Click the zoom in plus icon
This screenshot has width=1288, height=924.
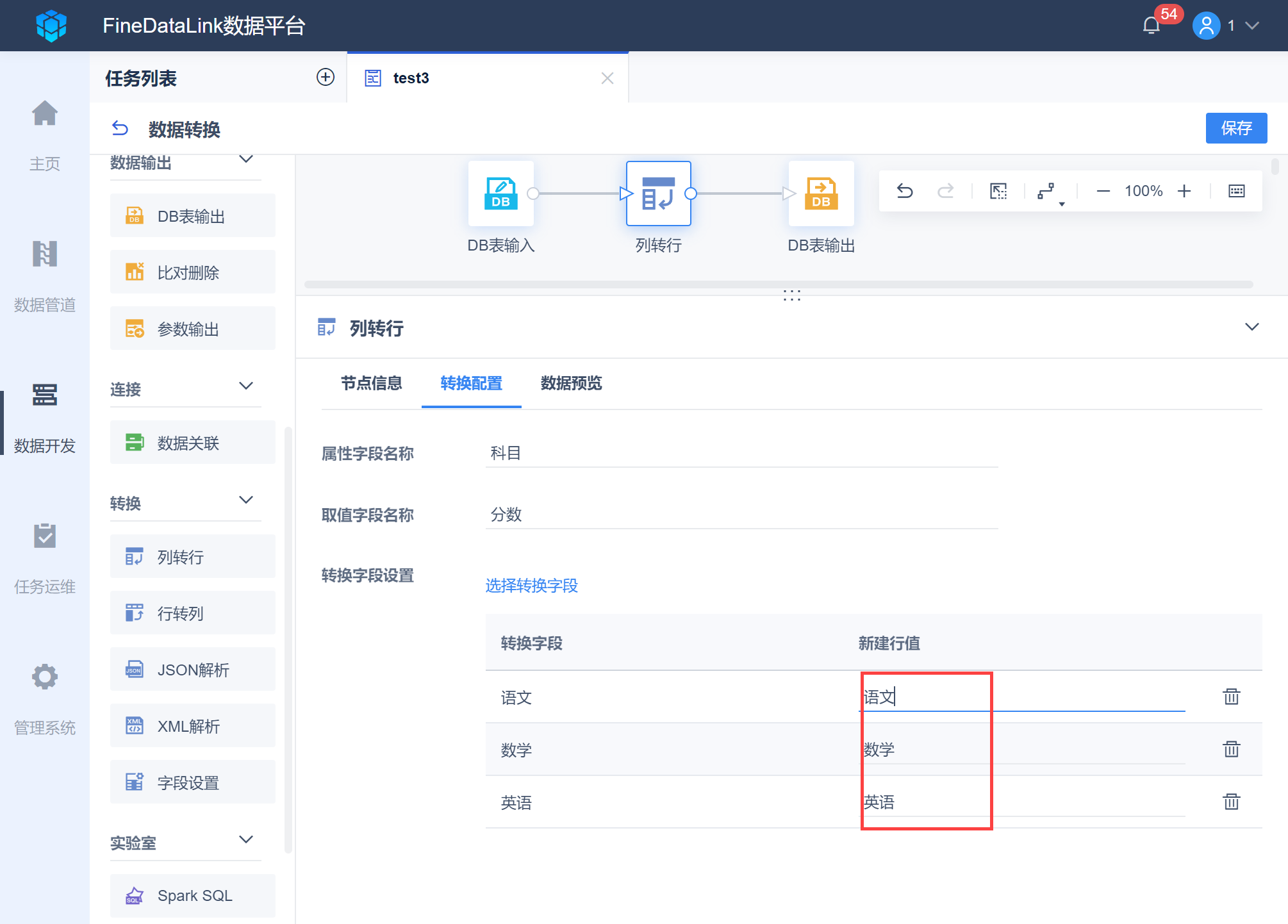tap(1184, 191)
